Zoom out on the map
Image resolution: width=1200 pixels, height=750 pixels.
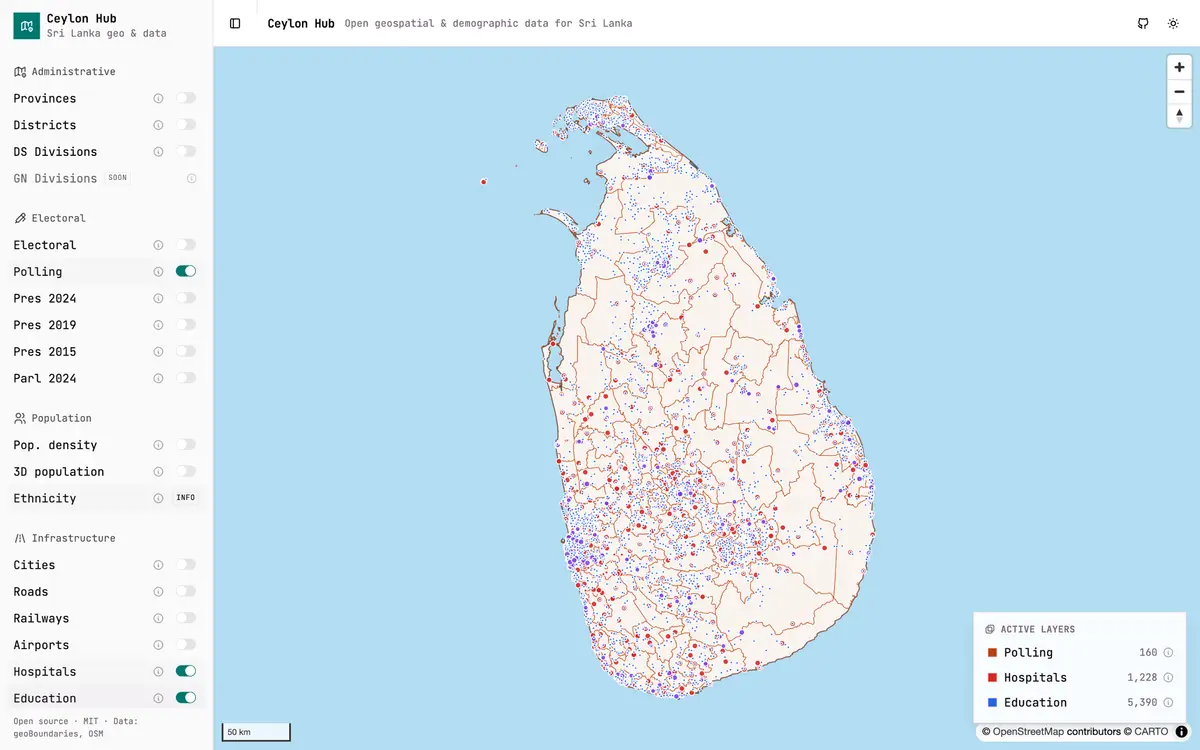coord(1179,91)
